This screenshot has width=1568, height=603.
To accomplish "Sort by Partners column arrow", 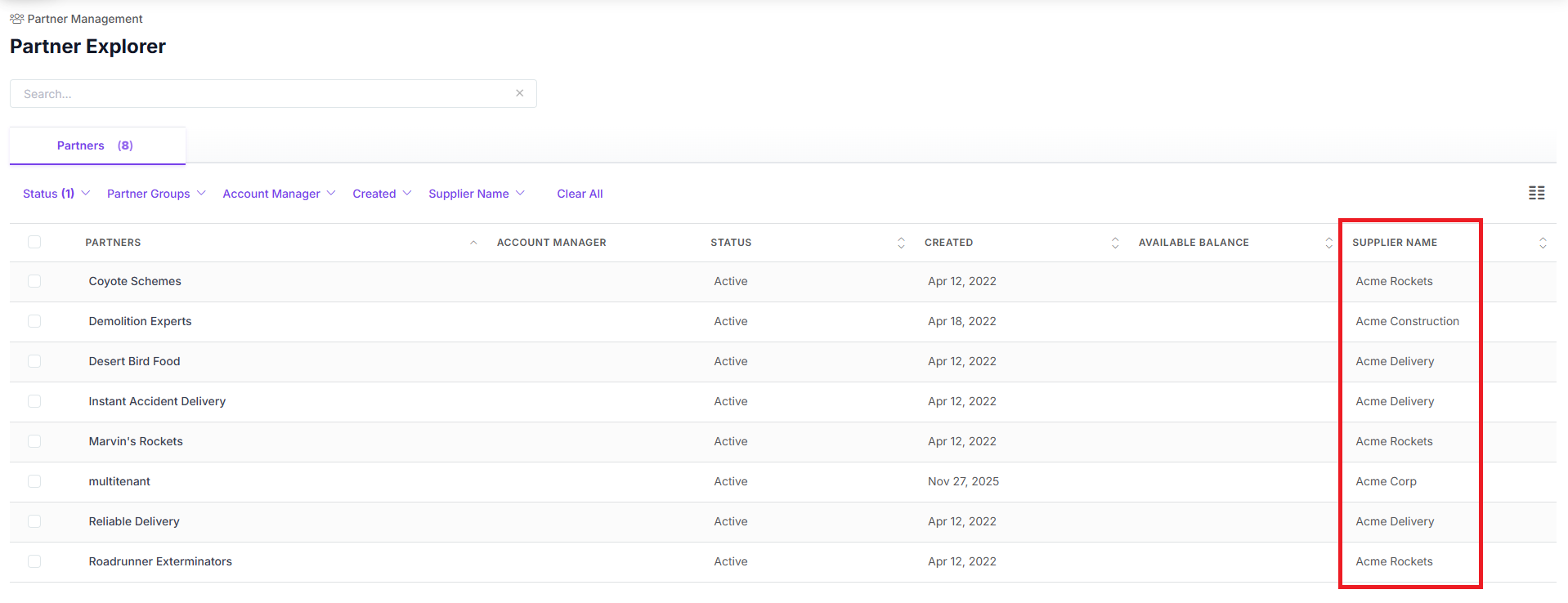I will pos(473,243).
